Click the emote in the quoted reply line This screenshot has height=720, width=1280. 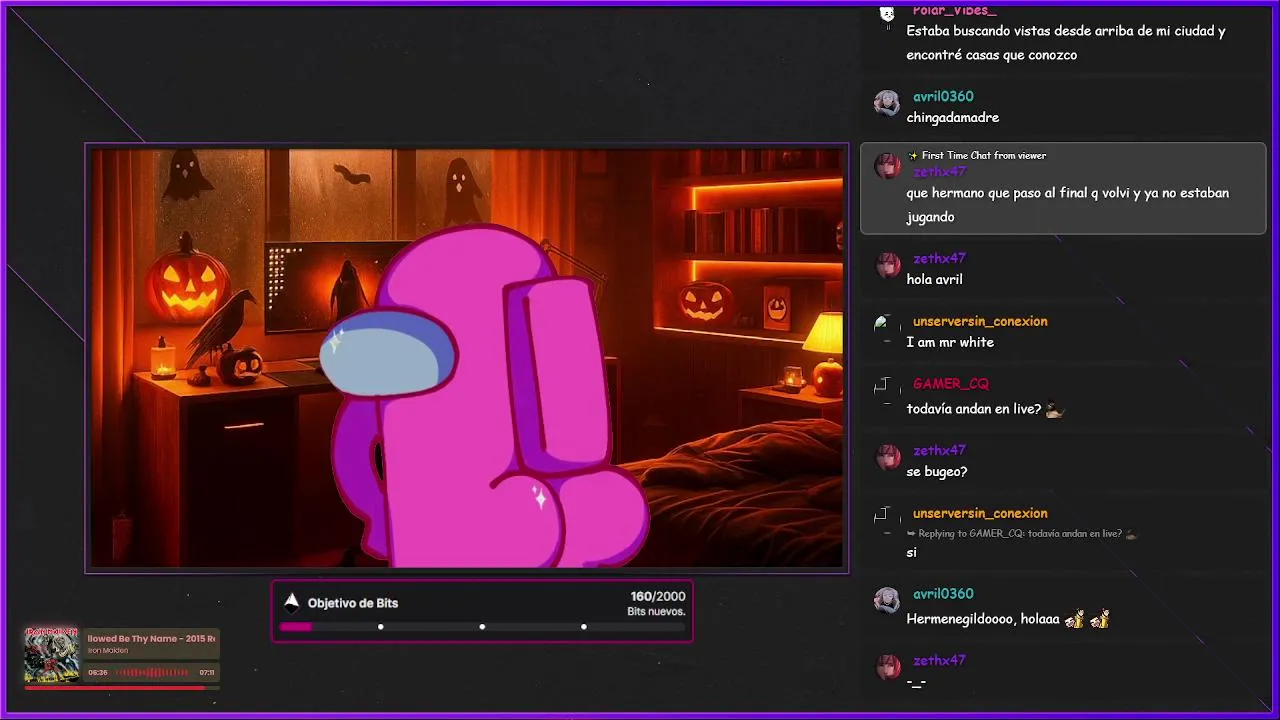(x=1131, y=534)
